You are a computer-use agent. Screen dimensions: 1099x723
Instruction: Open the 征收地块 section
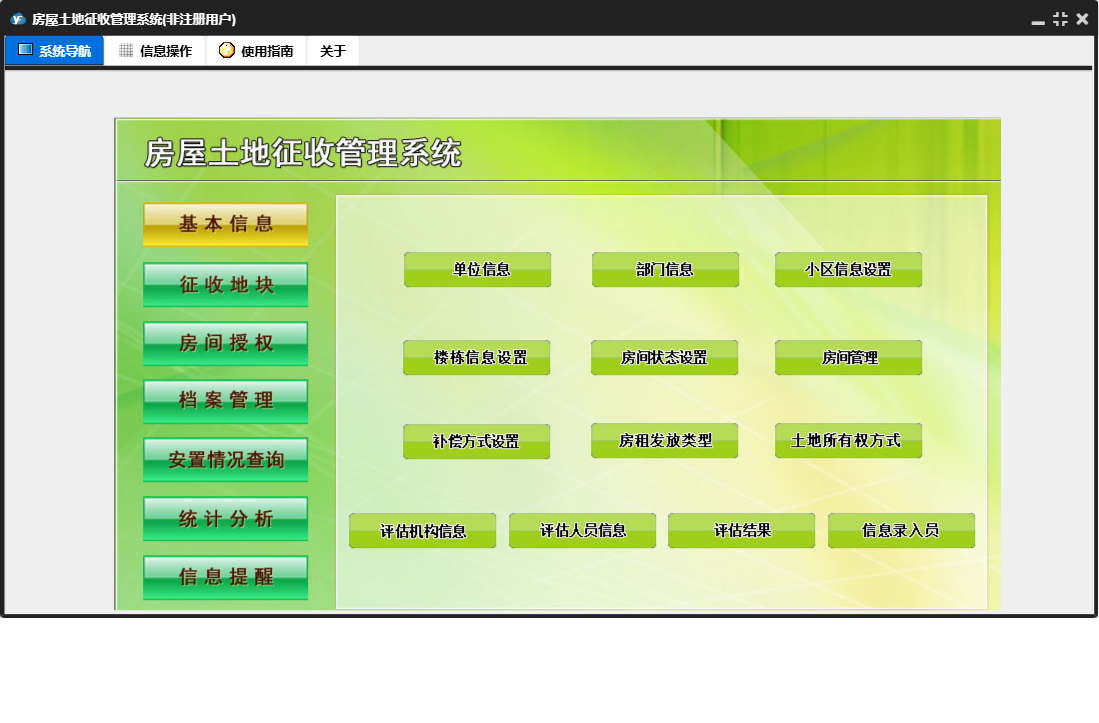click(x=226, y=285)
